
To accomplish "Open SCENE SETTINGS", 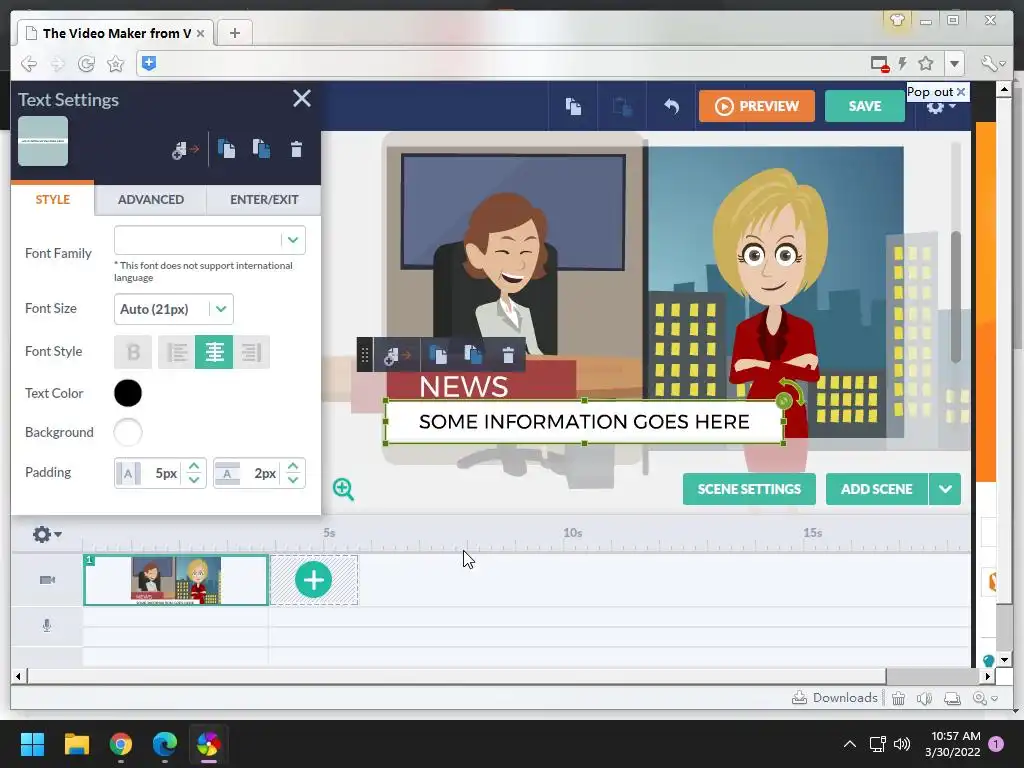I will 749,489.
